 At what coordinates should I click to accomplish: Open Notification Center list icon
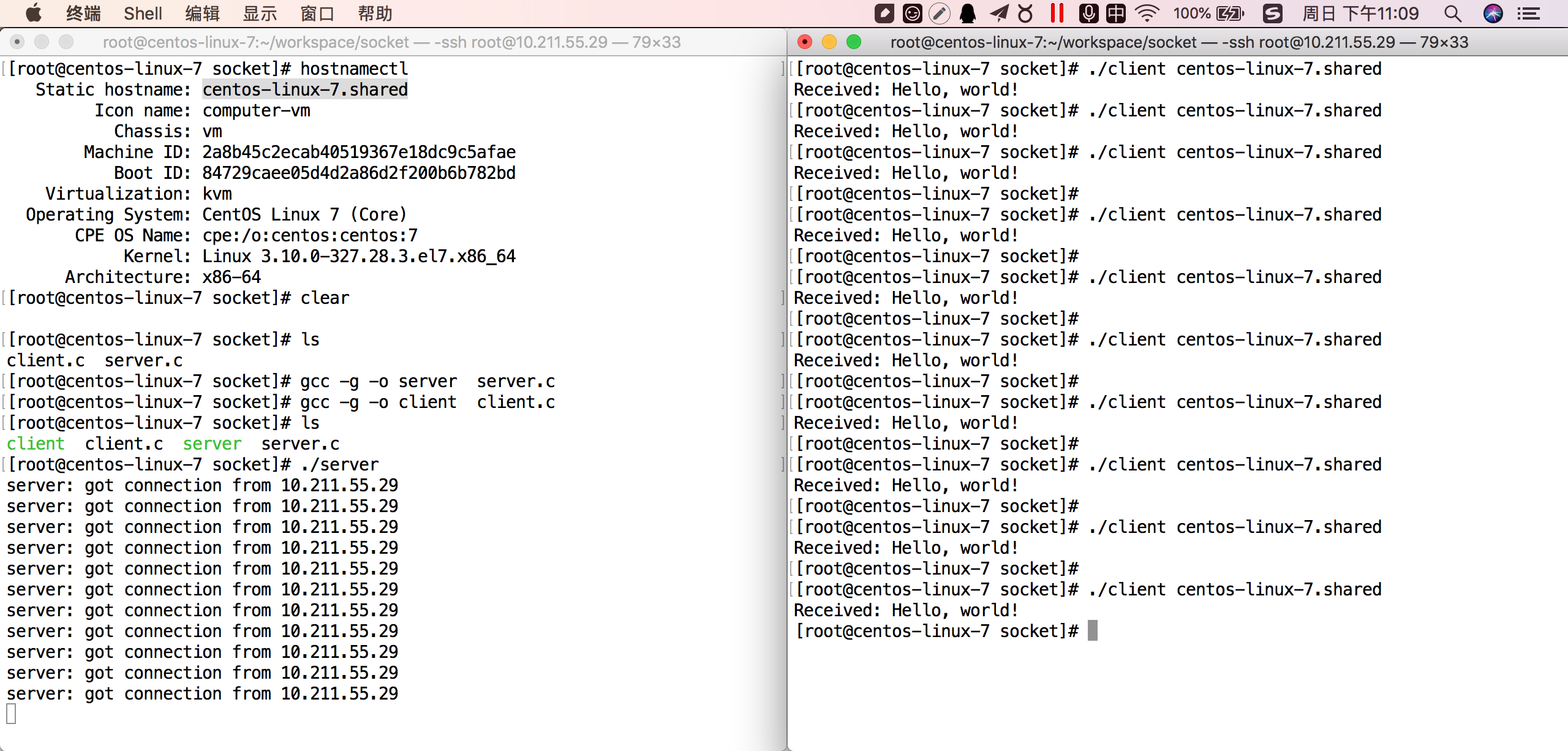1529,13
